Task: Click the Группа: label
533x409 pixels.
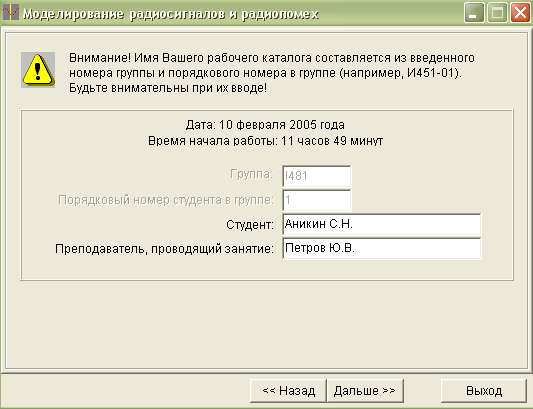Action: tap(252, 174)
